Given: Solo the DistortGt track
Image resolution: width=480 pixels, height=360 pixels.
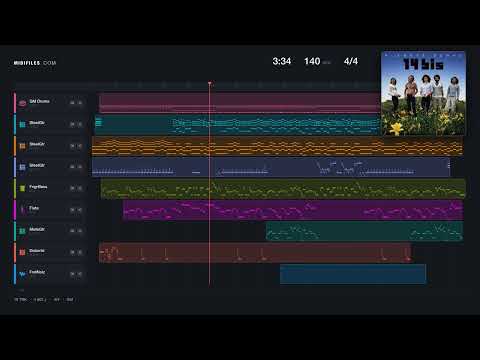Looking at the screenshot, I should [80, 252].
